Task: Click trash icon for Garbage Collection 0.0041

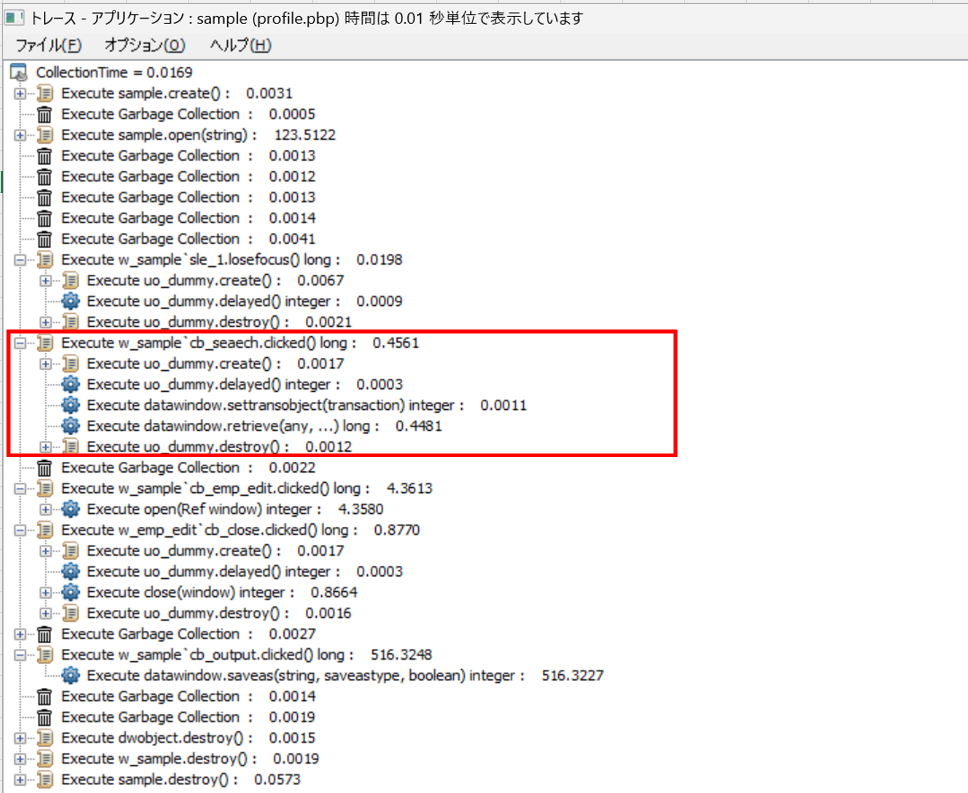Action: point(45,239)
